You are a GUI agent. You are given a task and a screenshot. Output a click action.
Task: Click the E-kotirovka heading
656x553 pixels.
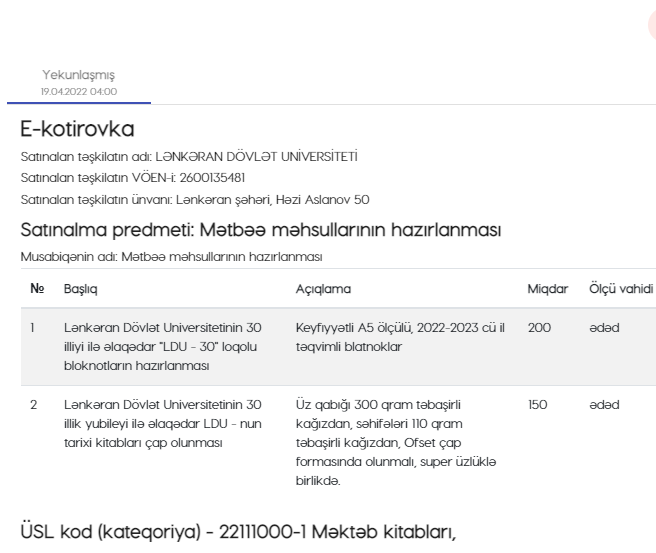pos(77,129)
